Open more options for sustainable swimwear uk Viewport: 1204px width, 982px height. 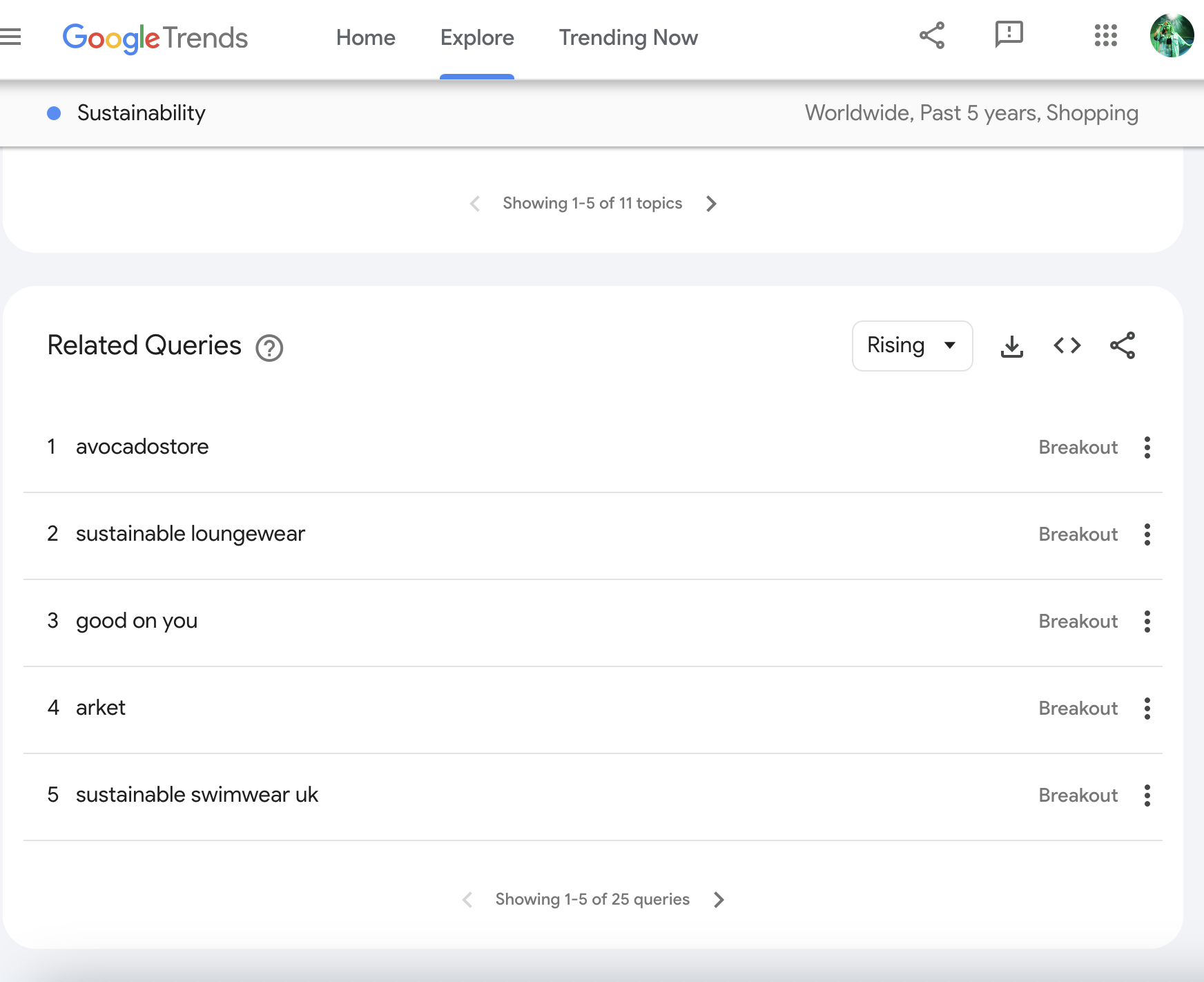pos(1147,796)
